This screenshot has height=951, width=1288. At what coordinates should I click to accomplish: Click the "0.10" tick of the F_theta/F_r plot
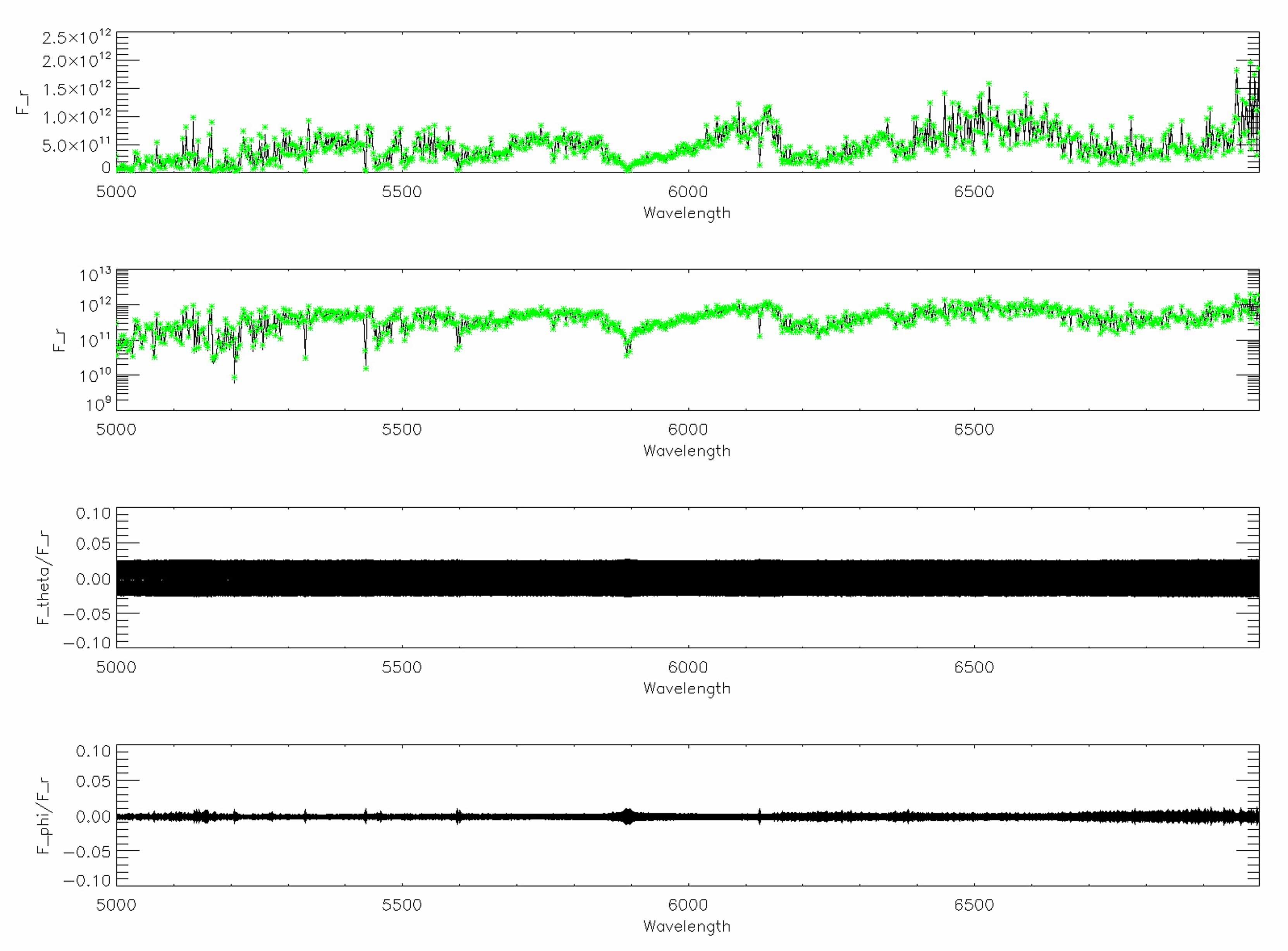(x=93, y=513)
